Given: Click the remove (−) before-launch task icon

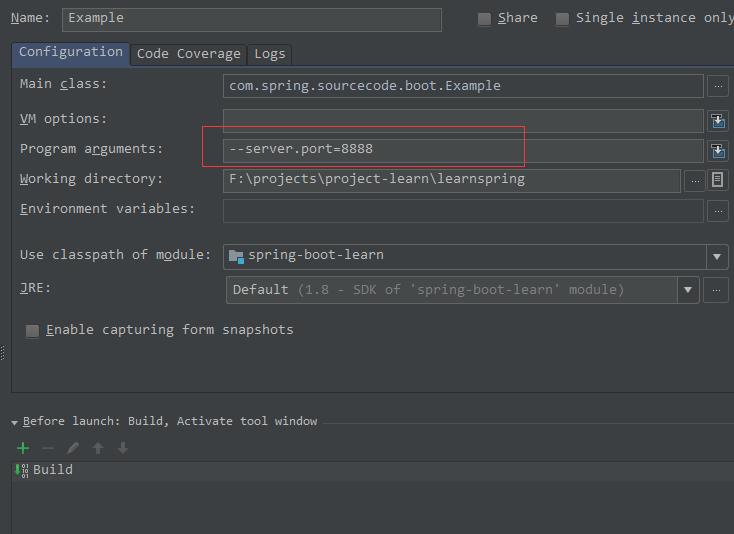Looking at the screenshot, I should tap(48, 448).
